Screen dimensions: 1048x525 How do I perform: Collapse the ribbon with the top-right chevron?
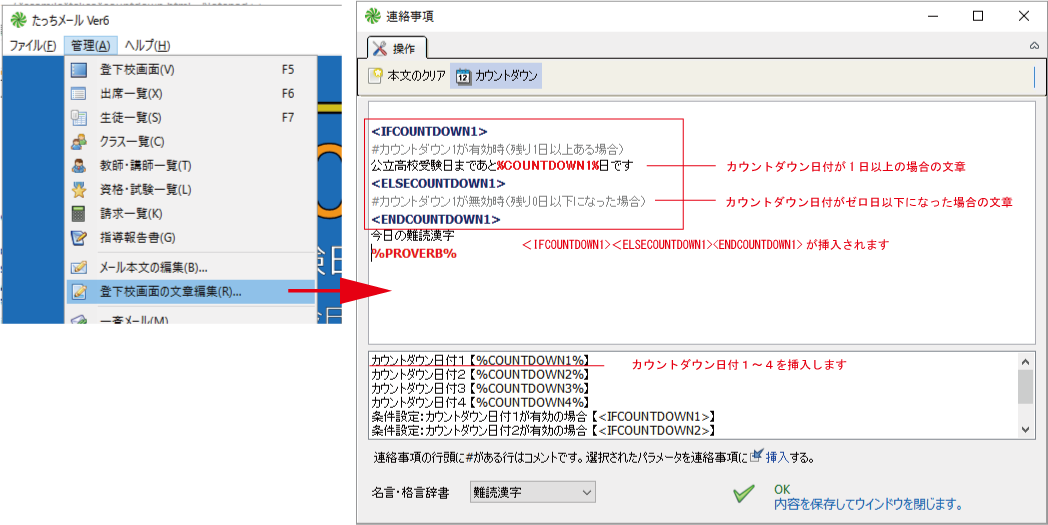click(1034, 46)
